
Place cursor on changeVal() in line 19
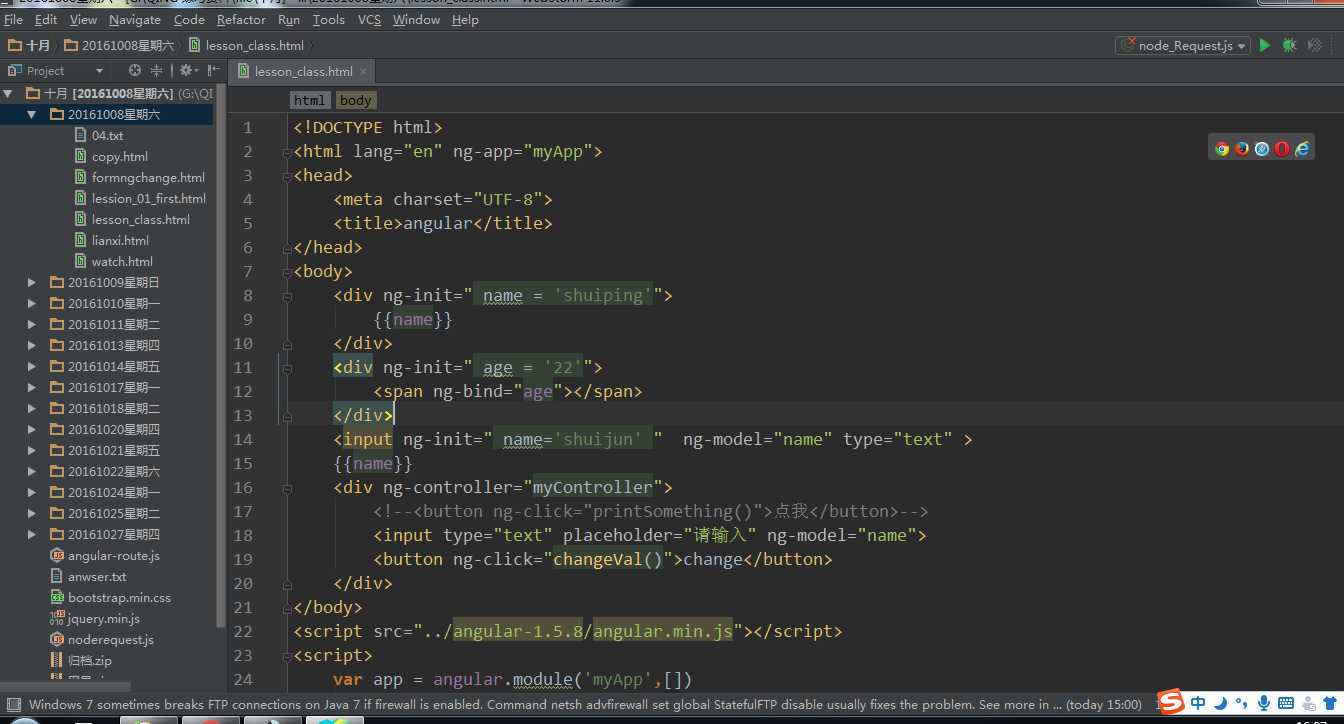coord(609,559)
